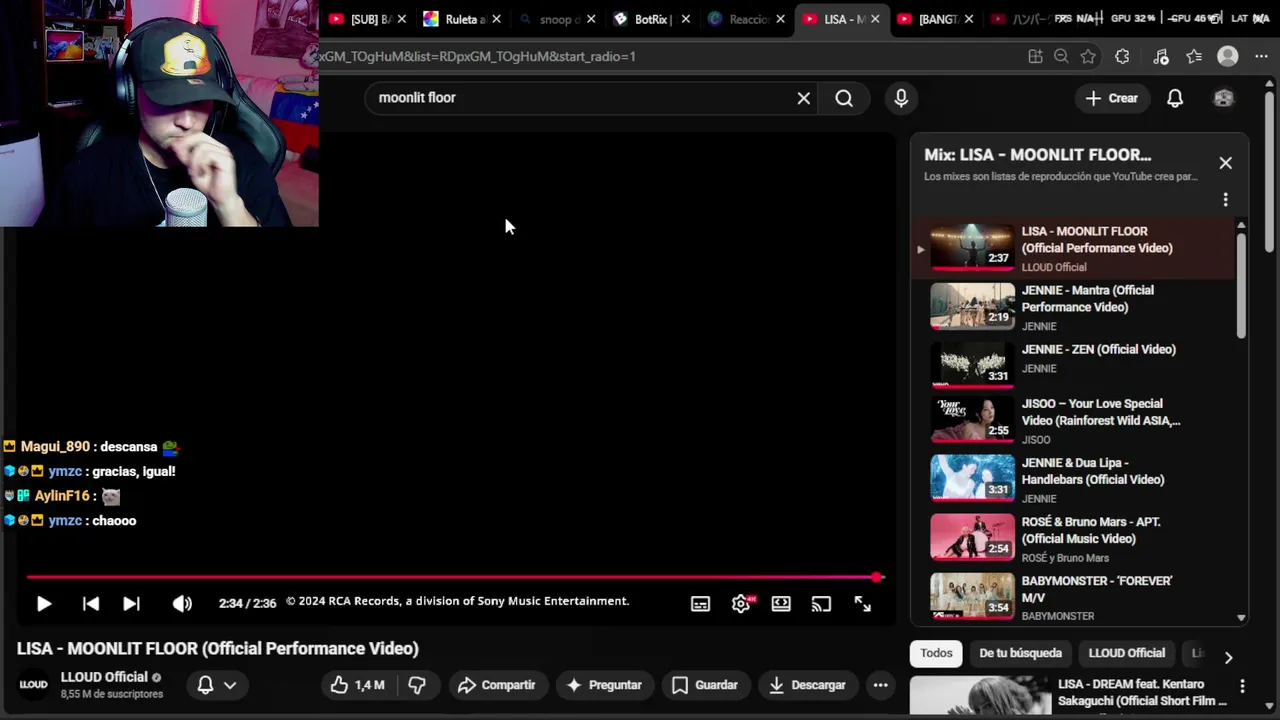Open the LLOUD Official channel link
This screenshot has height=720, width=1280.
point(104,677)
